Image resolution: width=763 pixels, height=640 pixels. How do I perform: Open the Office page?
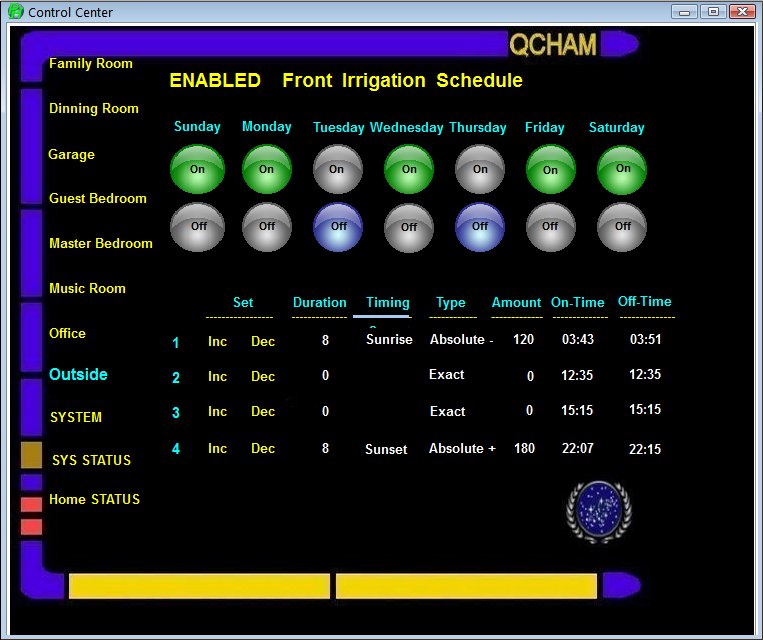67,333
